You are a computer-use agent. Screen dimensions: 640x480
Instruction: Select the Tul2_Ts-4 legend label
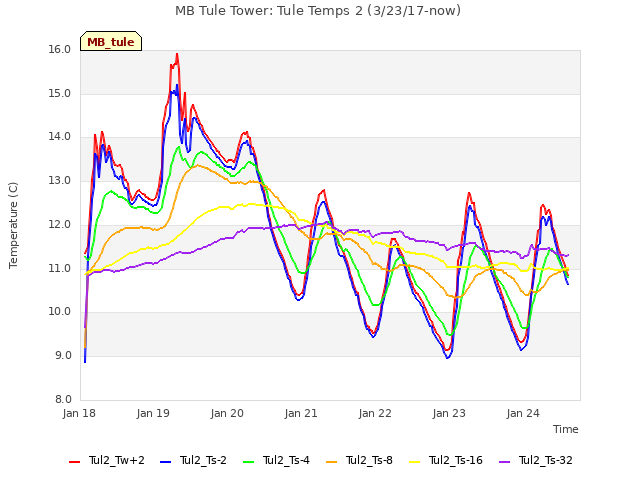pos(286,460)
